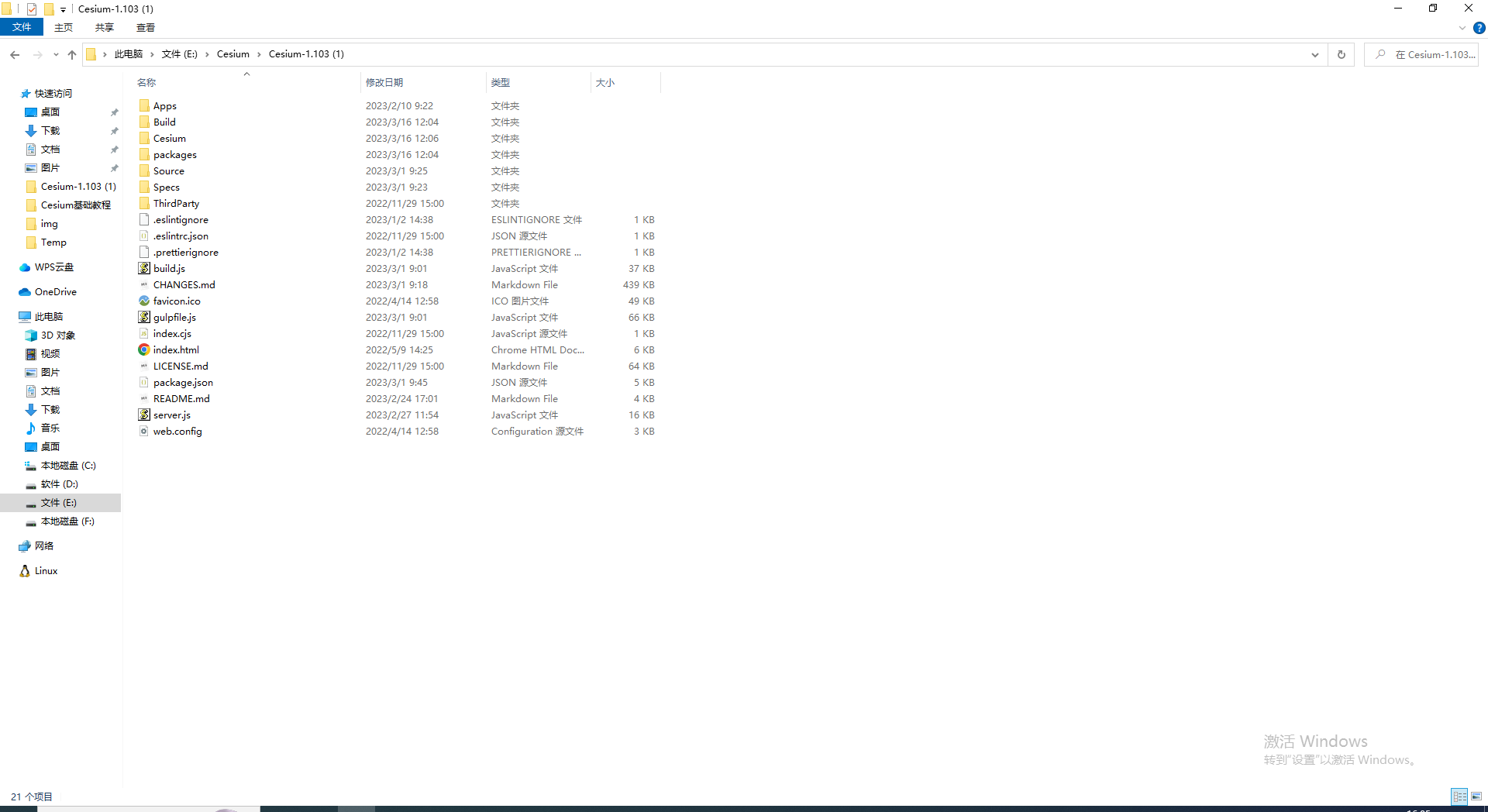The image size is (1488, 812).
Task: Select the README.md file
Action: click(x=181, y=399)
